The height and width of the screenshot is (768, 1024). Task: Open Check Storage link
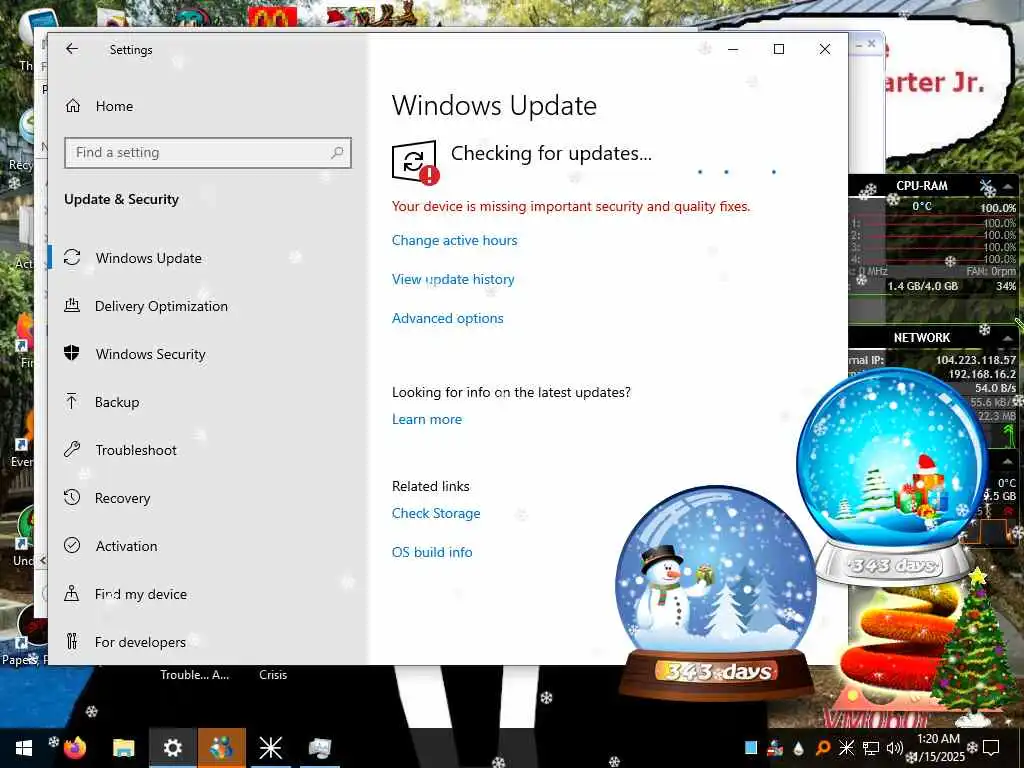(x=436, y=513)
